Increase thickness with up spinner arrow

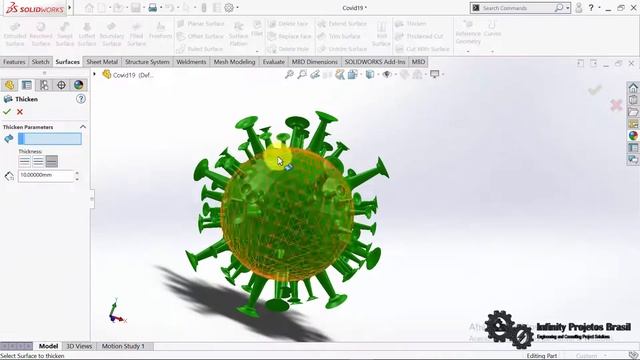click(x=77, y=173)
